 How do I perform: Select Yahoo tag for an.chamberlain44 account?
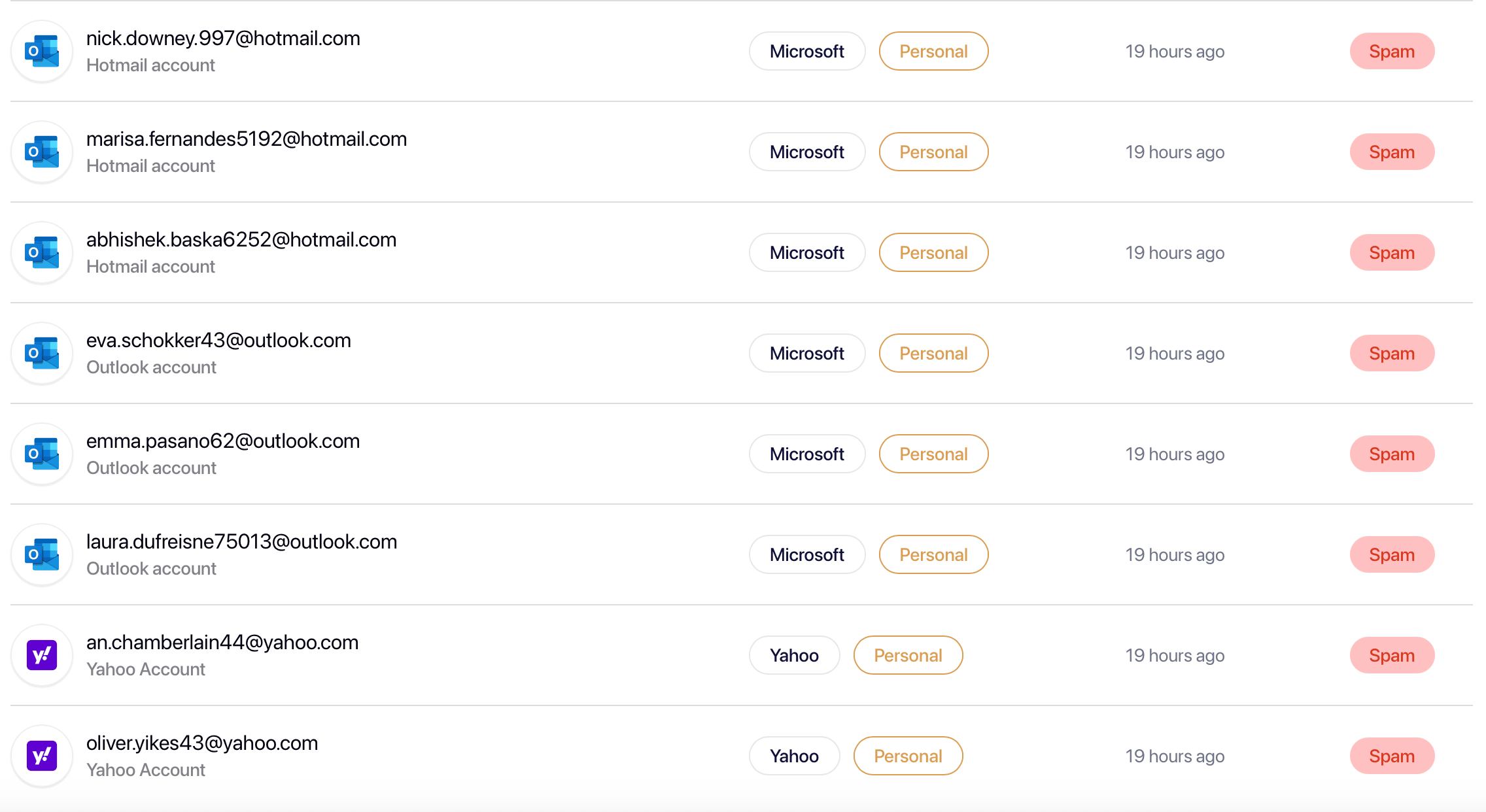(794, 656)
